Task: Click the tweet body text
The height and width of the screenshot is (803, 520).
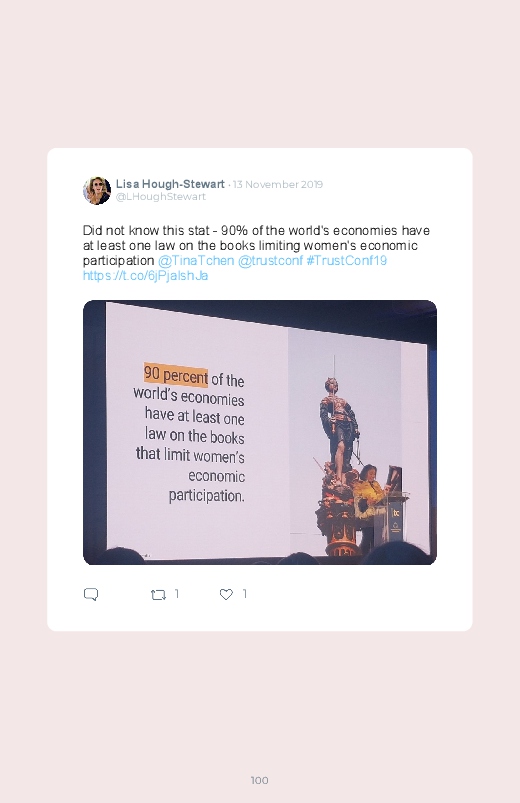Action: click(x=256, y=253)
